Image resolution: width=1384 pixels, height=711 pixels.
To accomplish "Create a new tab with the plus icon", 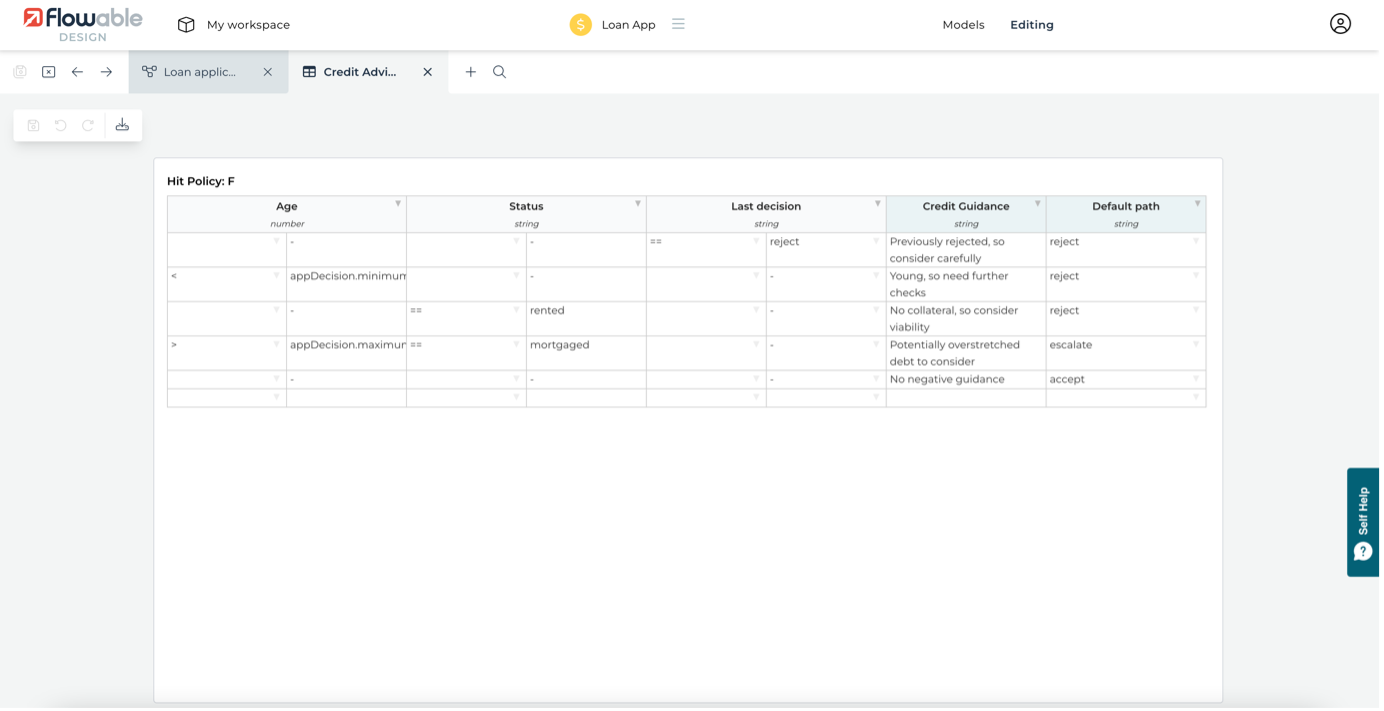I will 470,71.
